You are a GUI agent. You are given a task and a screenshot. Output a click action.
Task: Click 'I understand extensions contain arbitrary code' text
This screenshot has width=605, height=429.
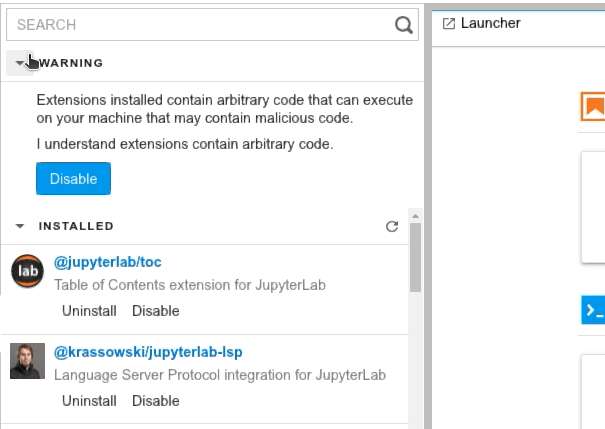(185, 144)
